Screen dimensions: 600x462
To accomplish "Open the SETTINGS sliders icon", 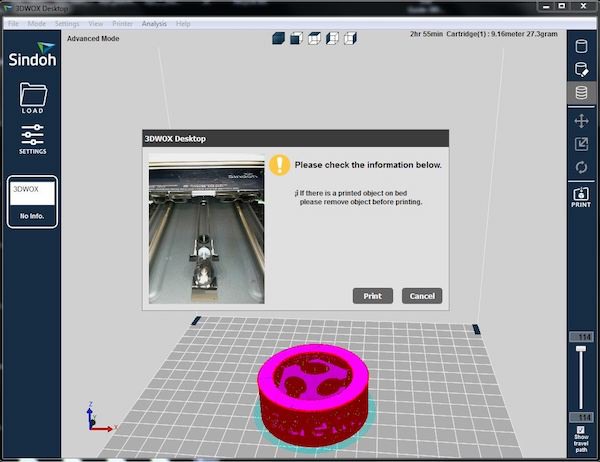I will 33,139.
